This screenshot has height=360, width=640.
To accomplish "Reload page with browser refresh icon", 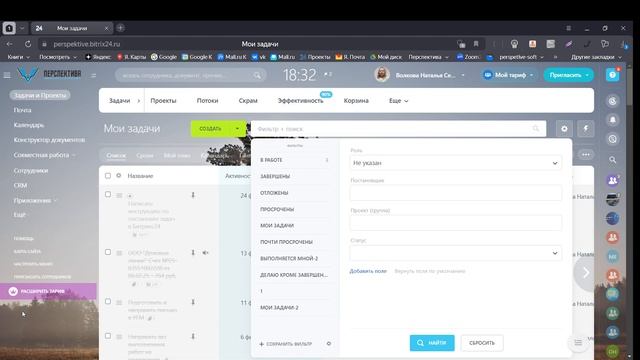I will [28, 44].
